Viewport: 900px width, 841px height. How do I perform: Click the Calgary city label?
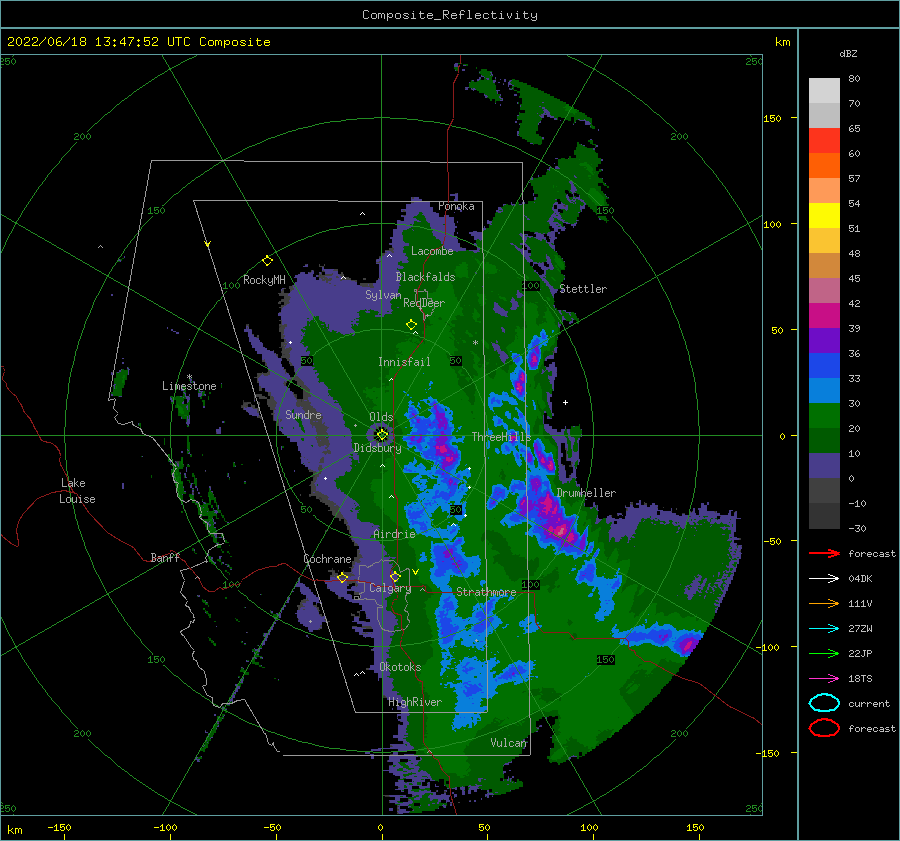tap(390, 588)
